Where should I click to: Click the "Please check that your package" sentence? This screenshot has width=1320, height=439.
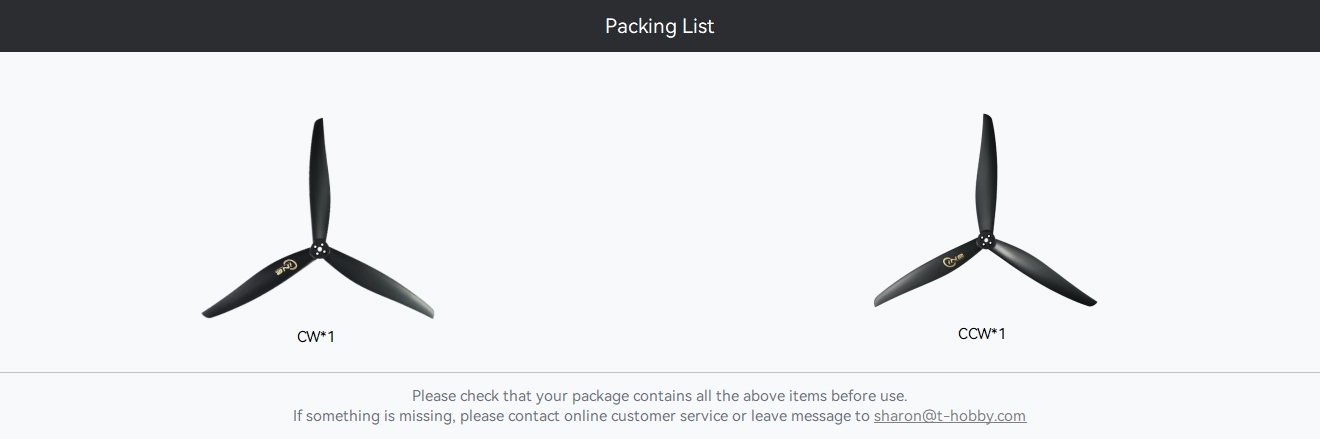[659, 396]
